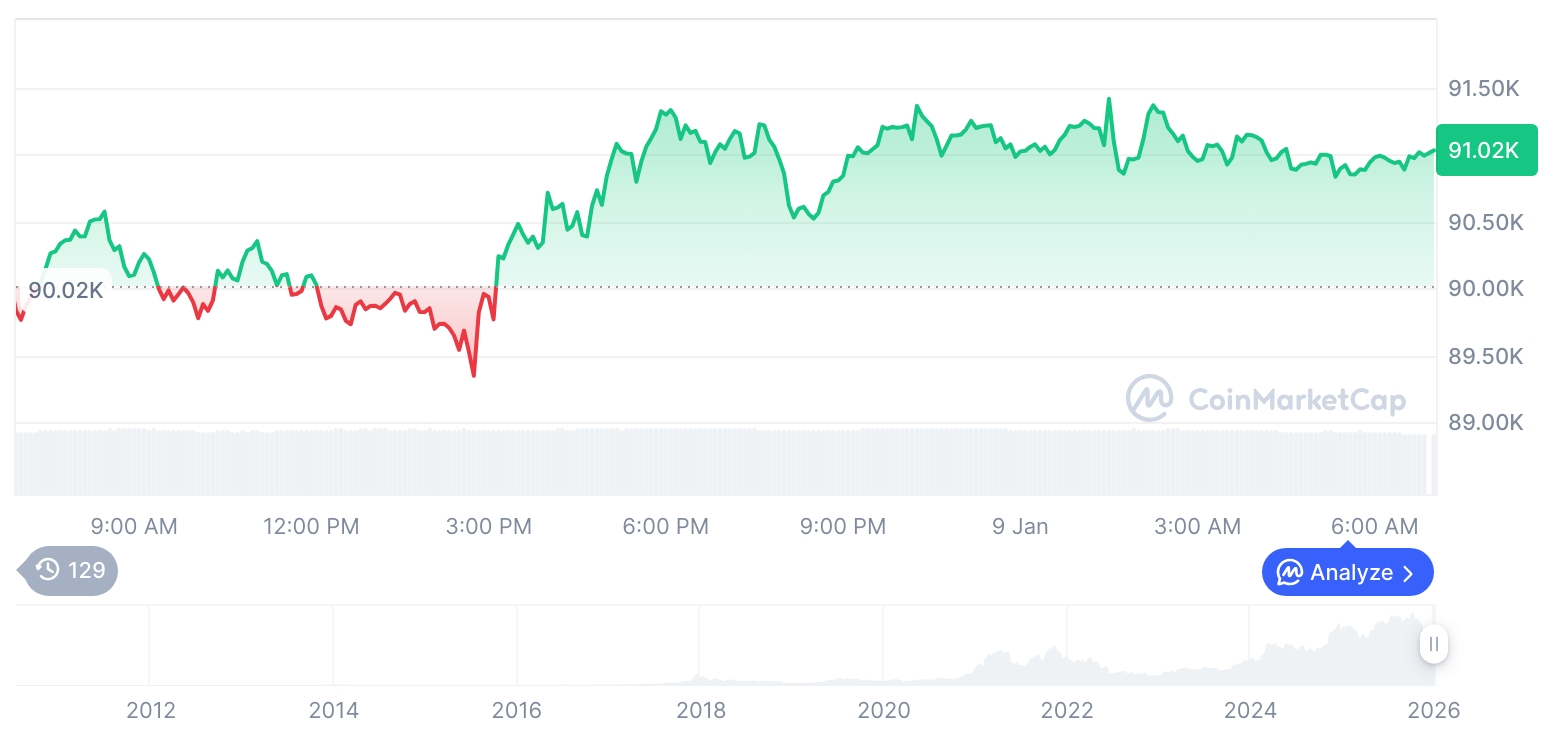
Task: Click the Analyze chat bubble icon
Action: [1290, 573]
